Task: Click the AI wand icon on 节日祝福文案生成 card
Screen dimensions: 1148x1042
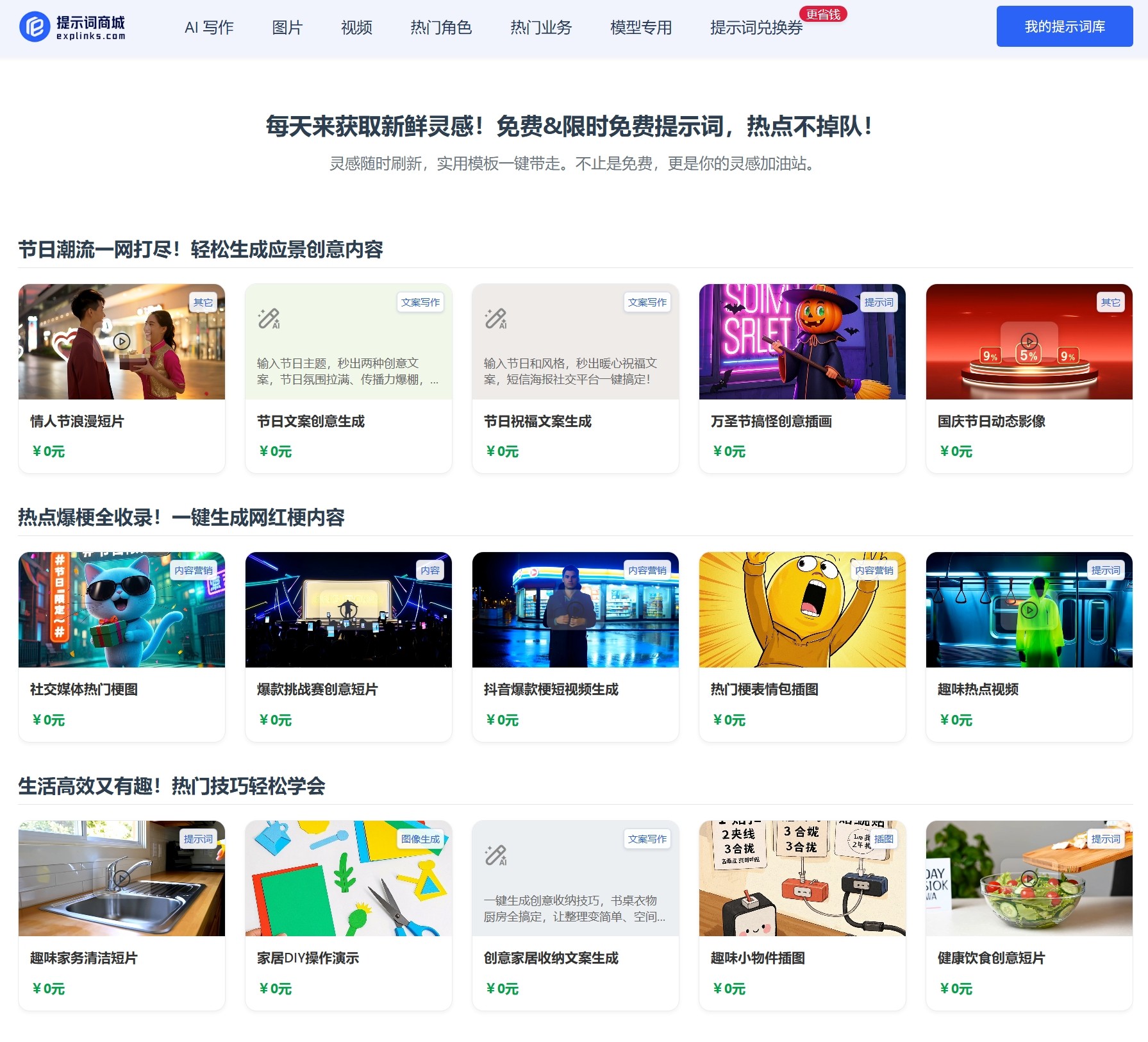Action: pyautogui.click(x=496, y=318)
